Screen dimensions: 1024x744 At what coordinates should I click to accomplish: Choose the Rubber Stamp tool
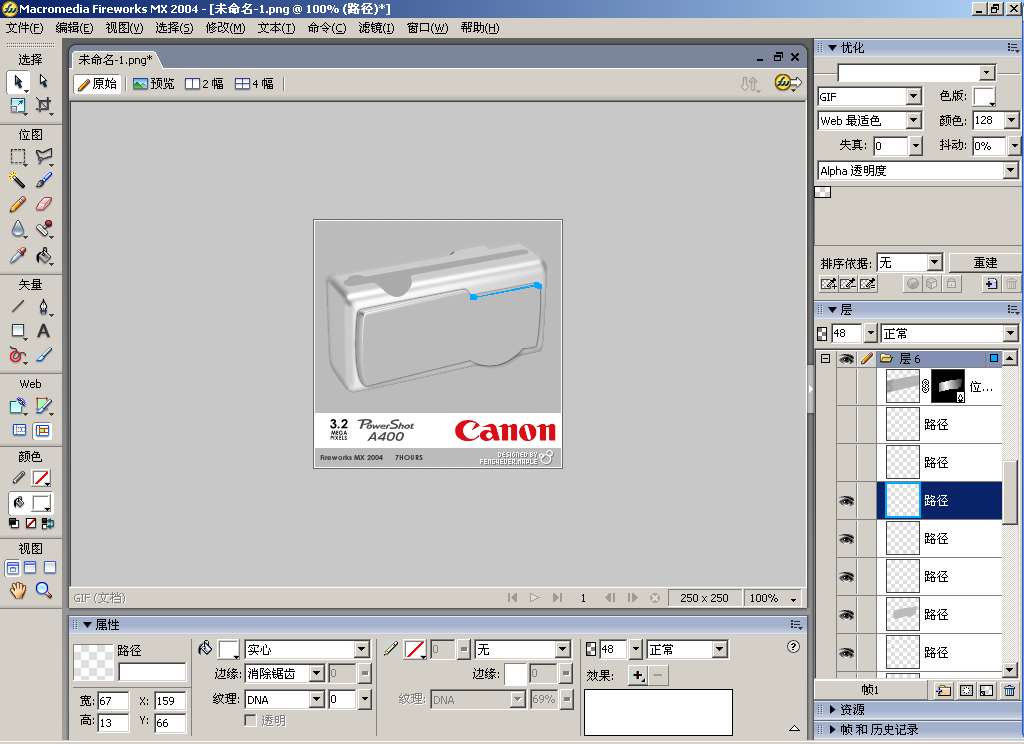tap(43, 229)
